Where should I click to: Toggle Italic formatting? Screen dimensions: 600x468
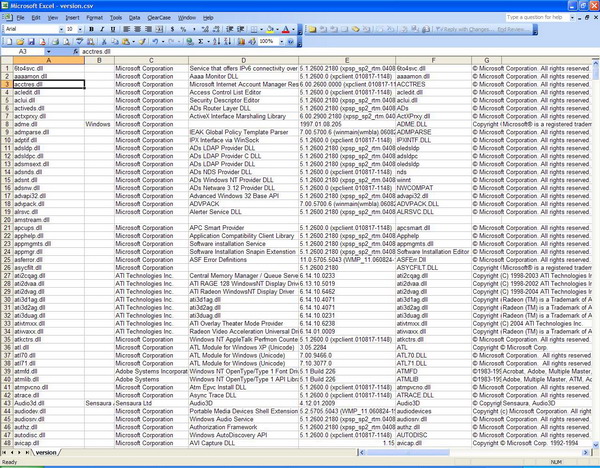[102, 29]
